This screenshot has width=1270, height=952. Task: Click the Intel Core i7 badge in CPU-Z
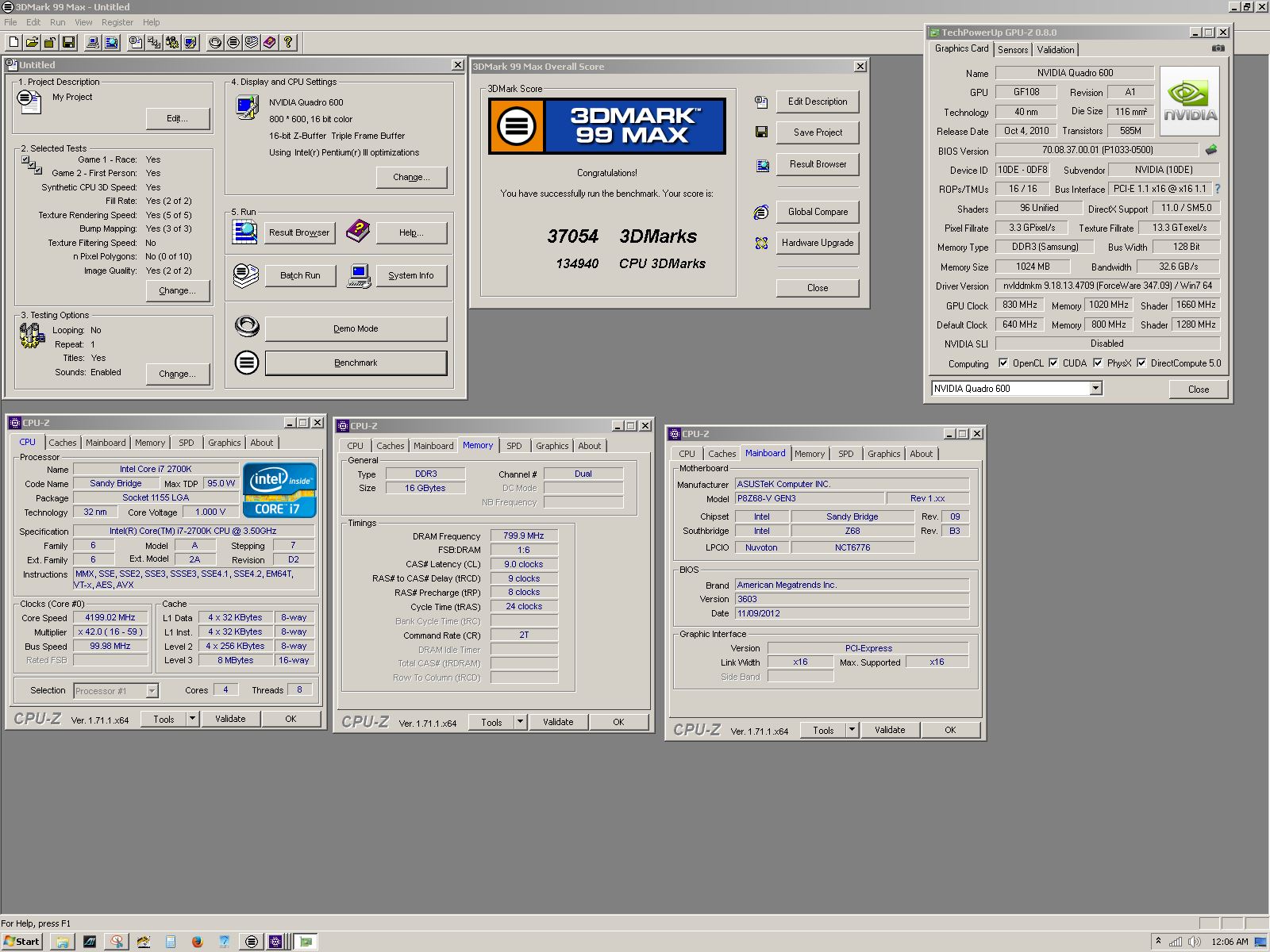click(279, 490)
